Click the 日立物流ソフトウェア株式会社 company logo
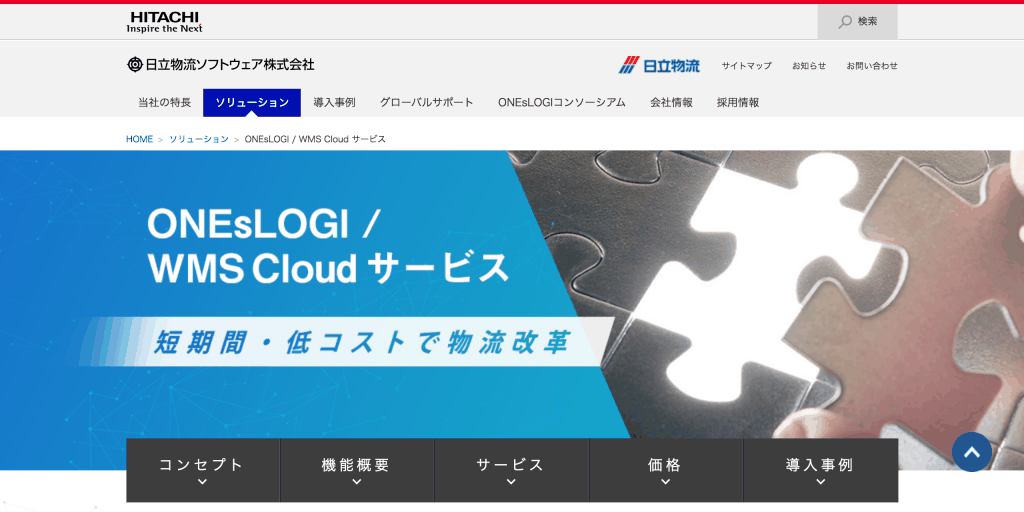Screen dimensions: 1024x512 (220, 65)
